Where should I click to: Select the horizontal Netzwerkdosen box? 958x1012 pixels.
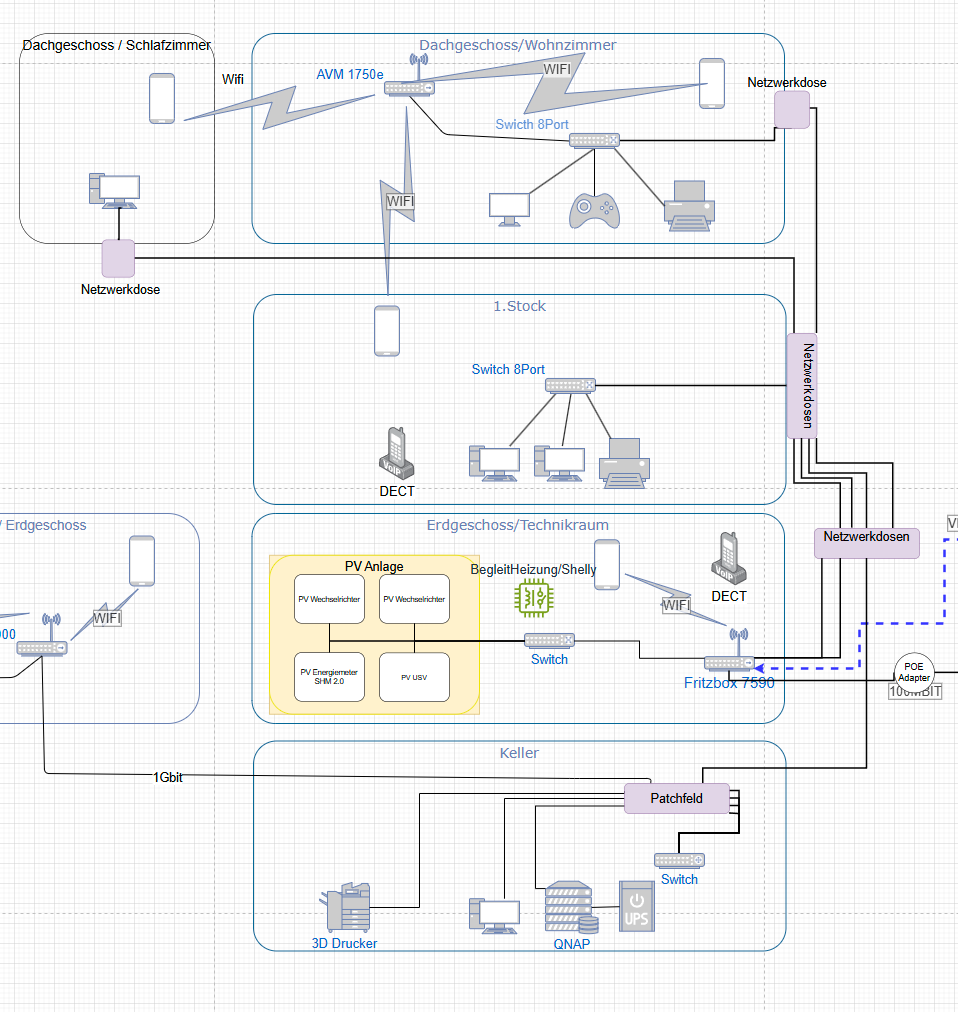pos(866,543)
